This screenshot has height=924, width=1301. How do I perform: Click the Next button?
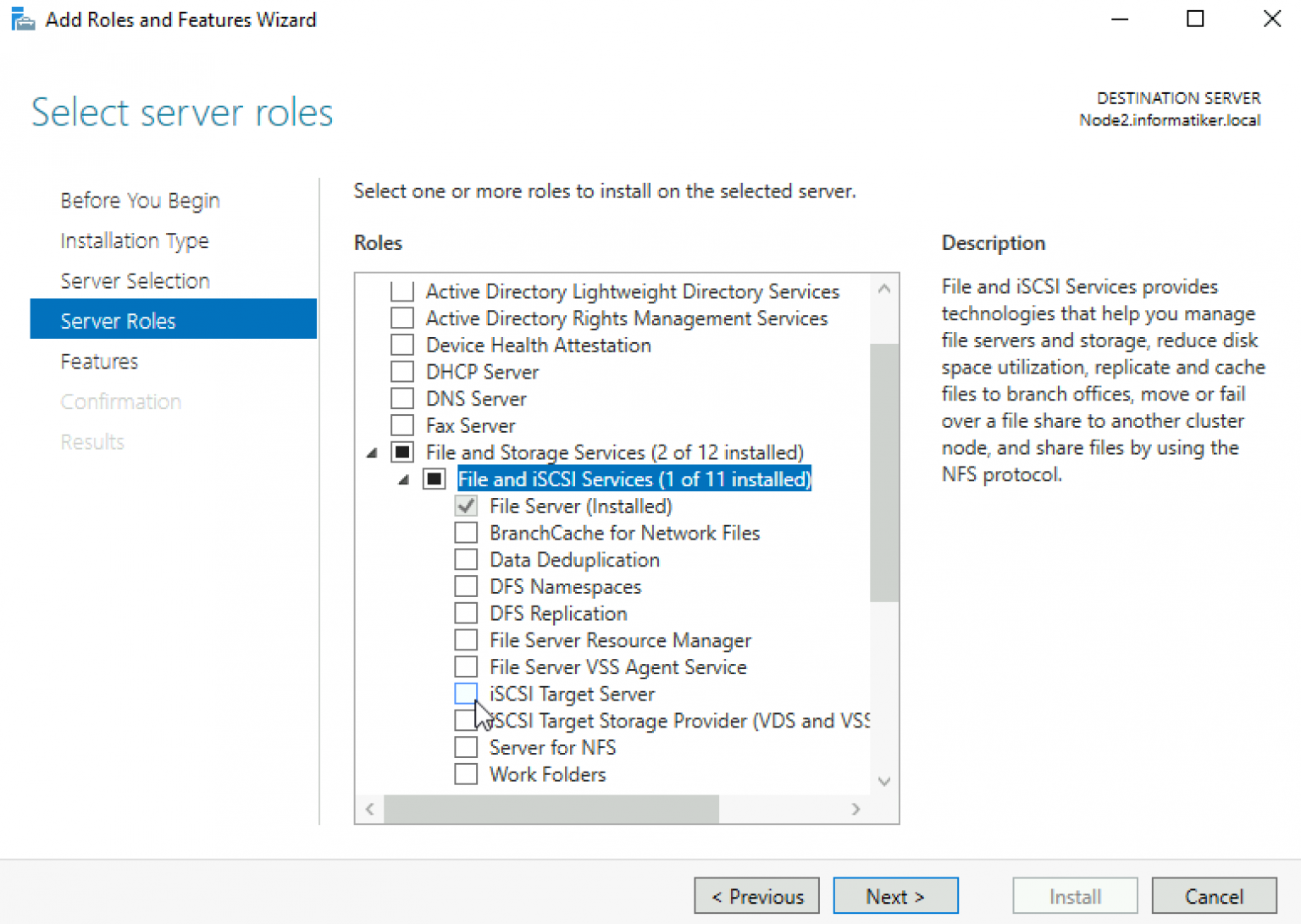(x=894, y=896)
